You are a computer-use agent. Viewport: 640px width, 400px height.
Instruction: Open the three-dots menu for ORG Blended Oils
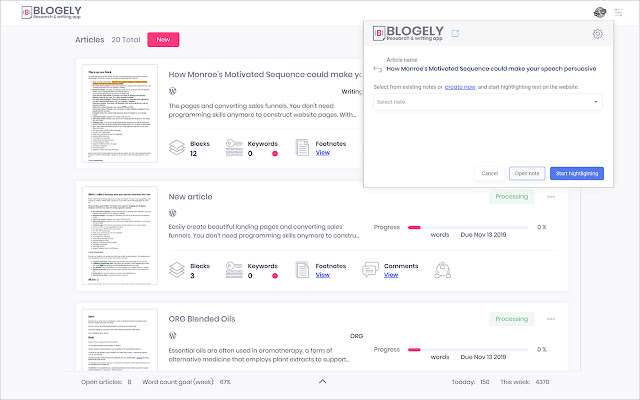coord(551,319)
